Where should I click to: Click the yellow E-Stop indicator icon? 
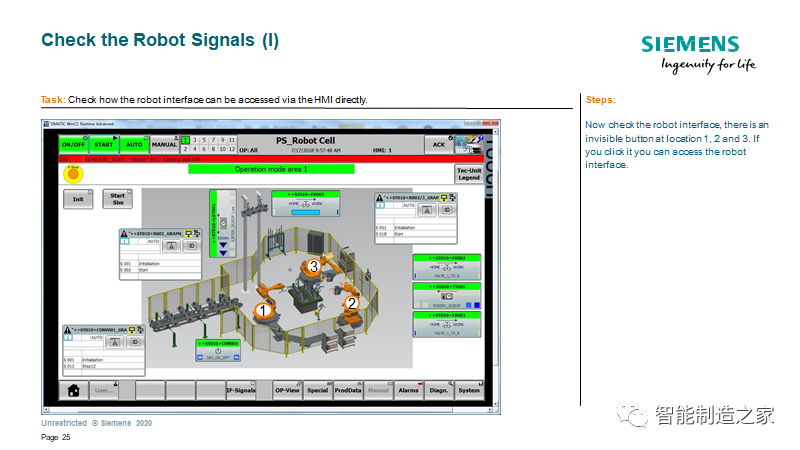point(73,174)
